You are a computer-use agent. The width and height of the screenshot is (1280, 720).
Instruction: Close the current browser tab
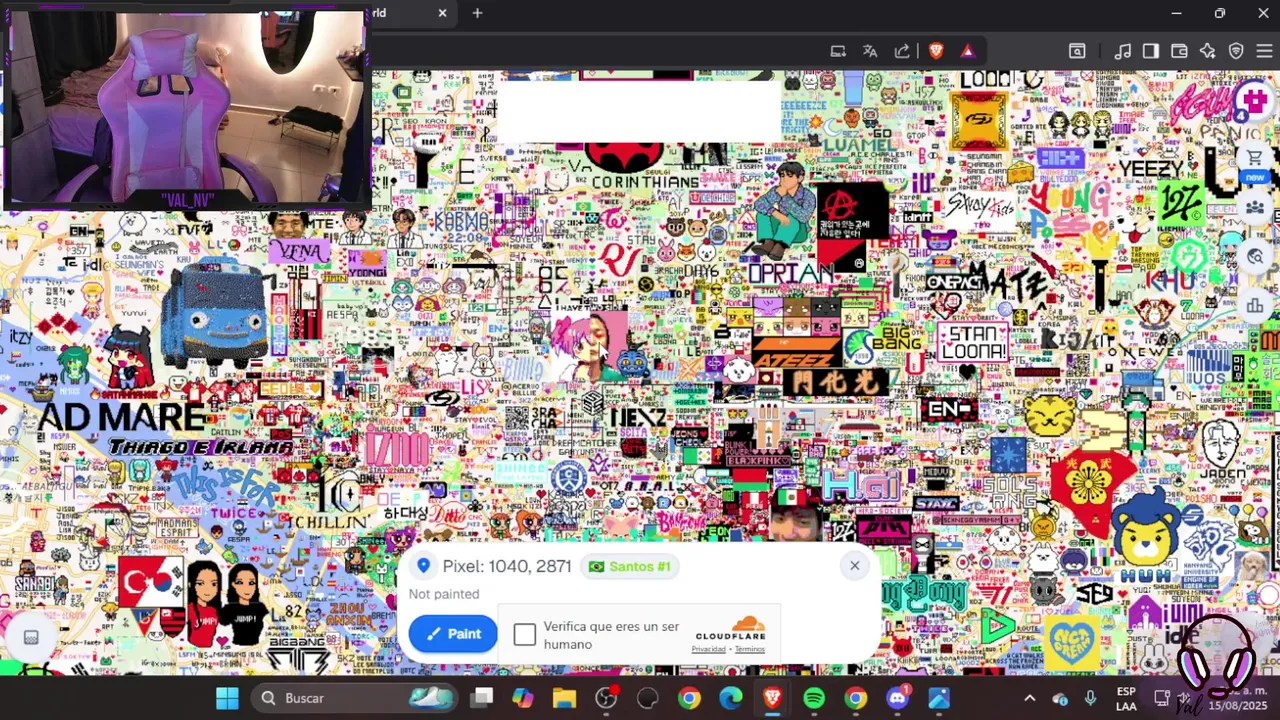click(x=442, y=13)
